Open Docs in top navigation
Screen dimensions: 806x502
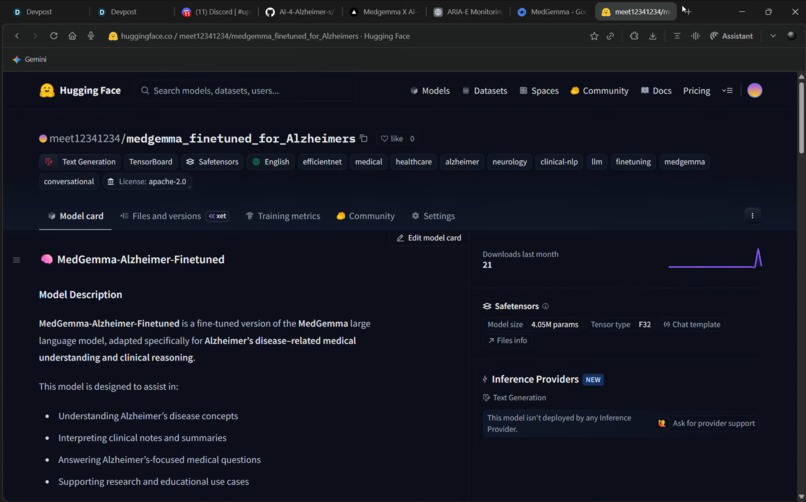(x=656, y=90)
